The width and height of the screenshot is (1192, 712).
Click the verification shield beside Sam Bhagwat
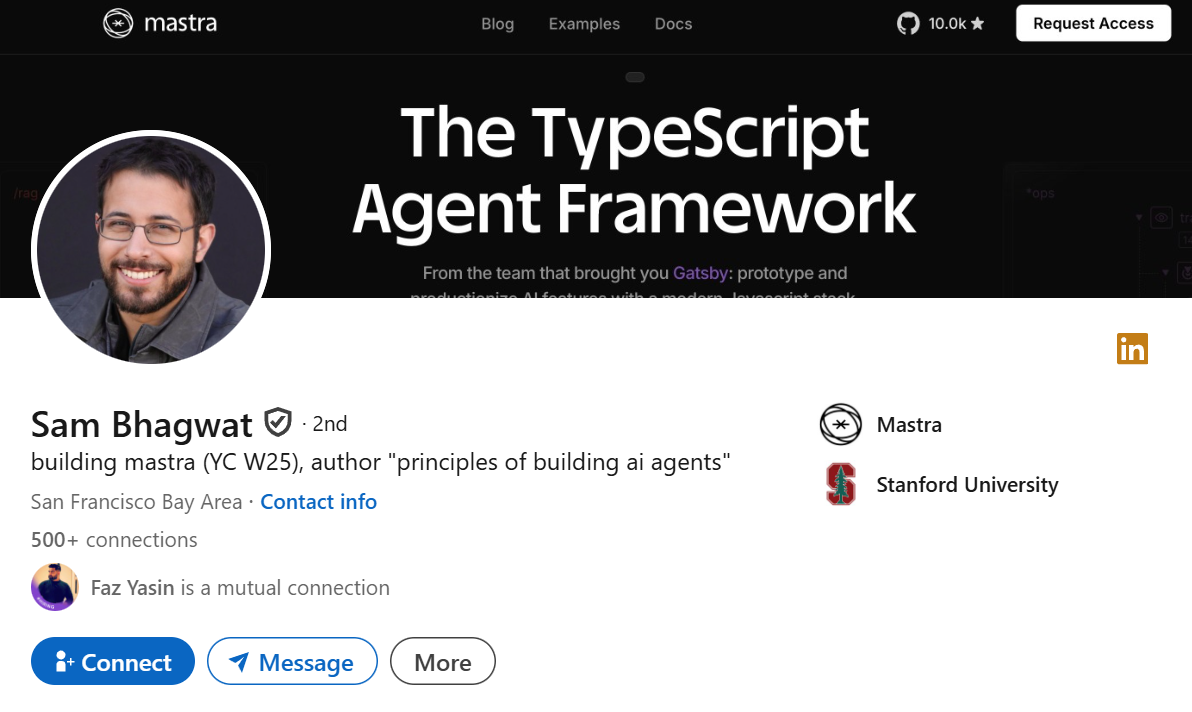coord(278,424)
